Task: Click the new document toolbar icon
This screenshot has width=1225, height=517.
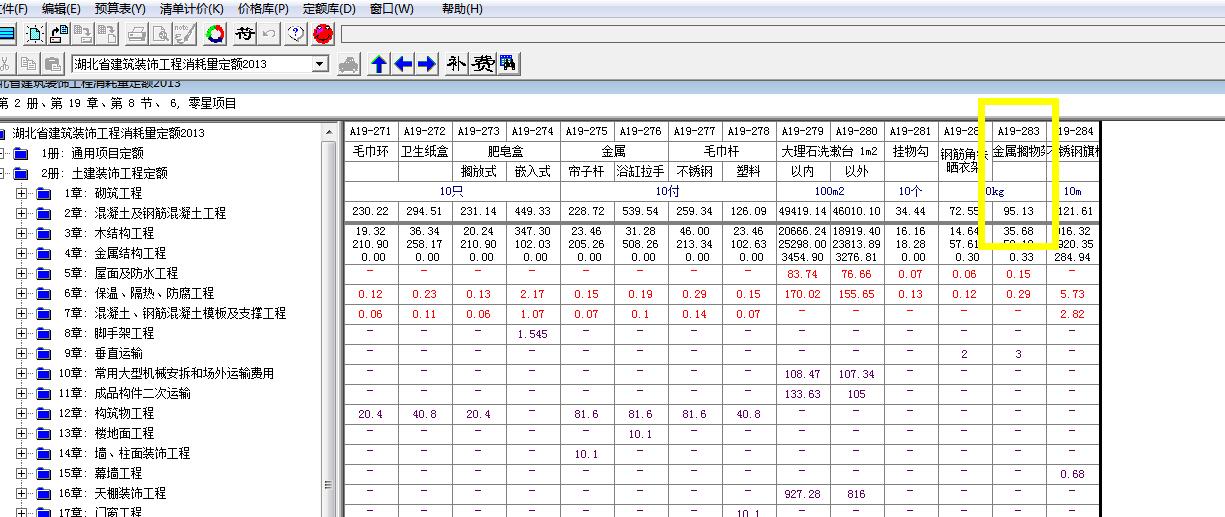Action: tap(35, 33)
